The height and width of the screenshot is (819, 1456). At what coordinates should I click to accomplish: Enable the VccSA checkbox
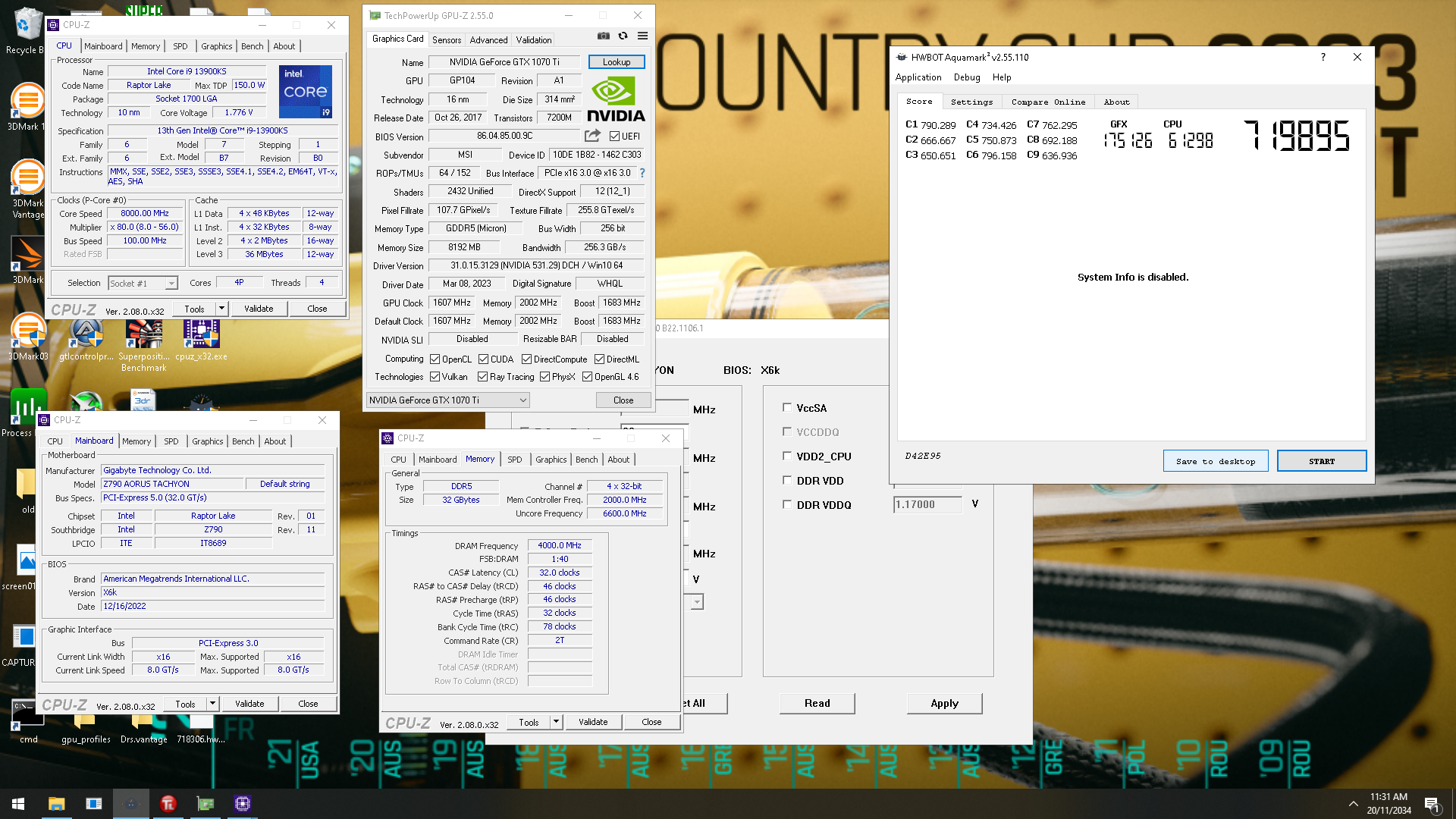click(x=787, y=407)
